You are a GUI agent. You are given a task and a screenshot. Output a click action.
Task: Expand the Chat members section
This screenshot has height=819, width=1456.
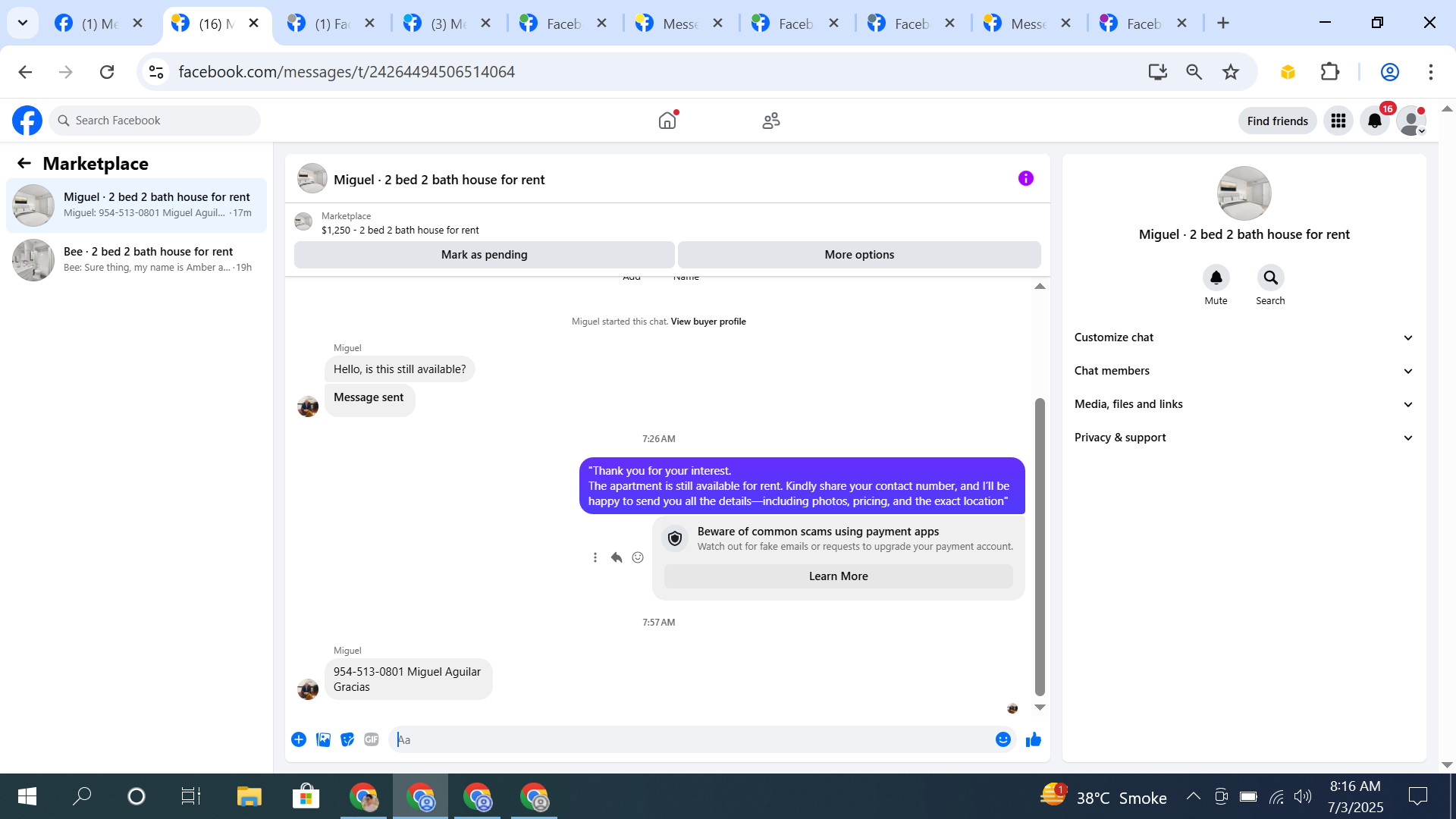pyautogui.click(x=1244, y=371)
